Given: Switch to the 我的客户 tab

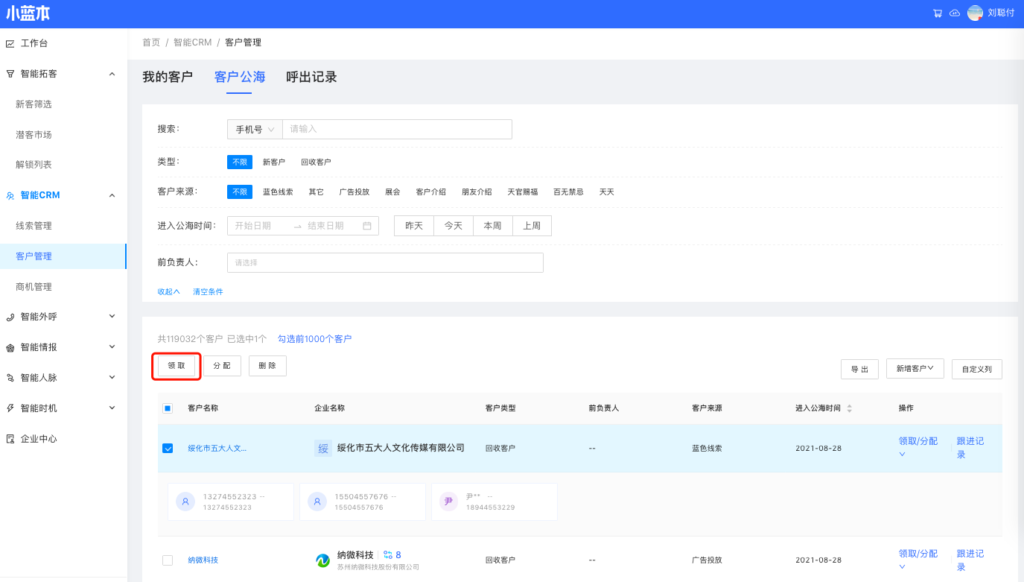Looking at the screenshot, I should tap(167, 77).
